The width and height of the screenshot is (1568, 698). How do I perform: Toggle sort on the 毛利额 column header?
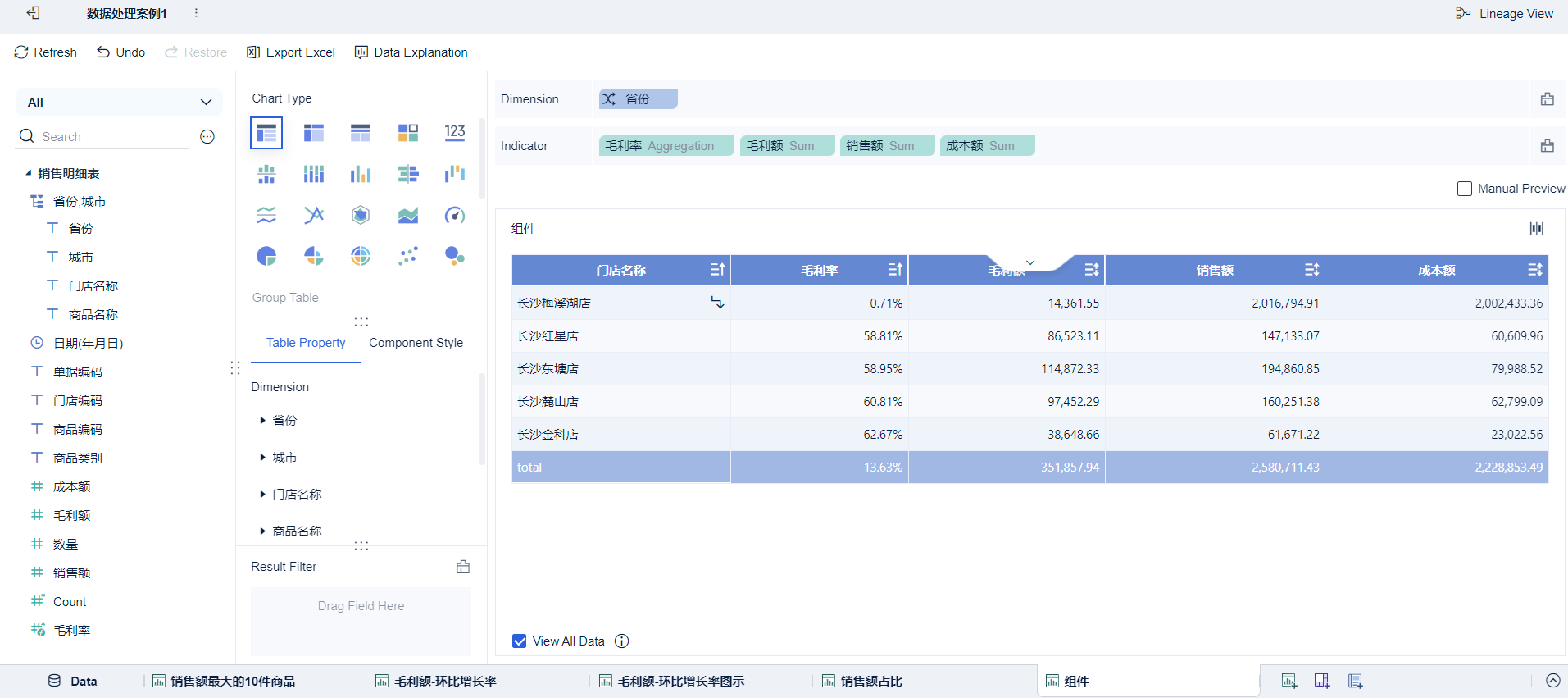(x=1092, y=270)
